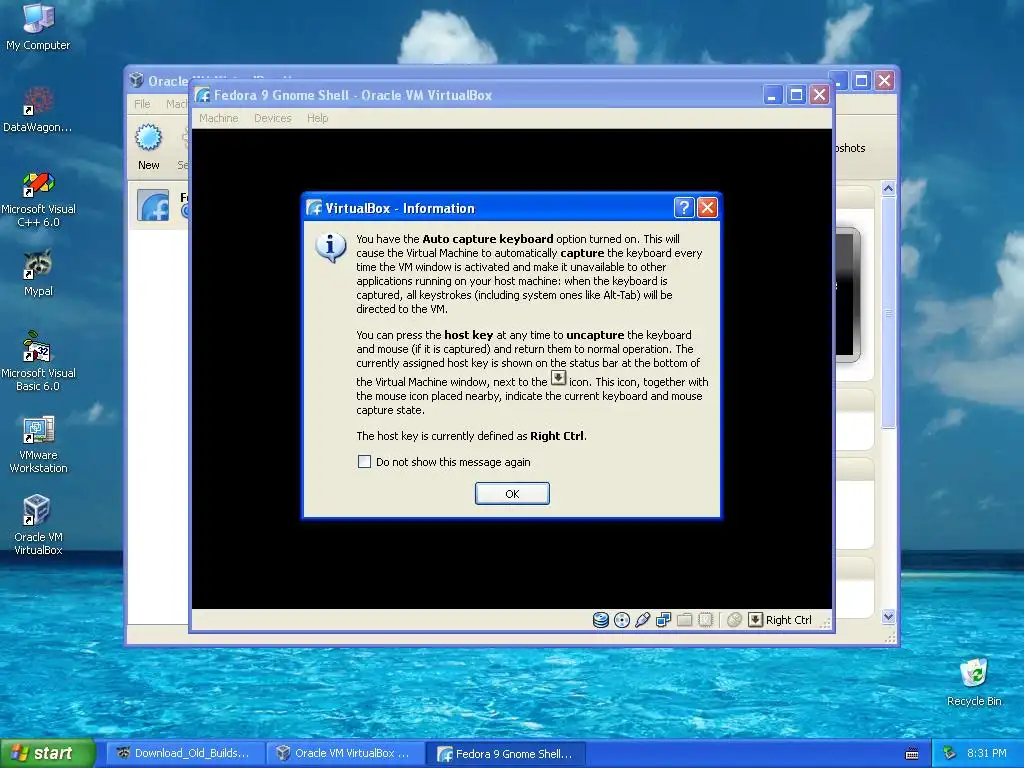Select the Fedora VM icon in Manager list

coord(153,205)
